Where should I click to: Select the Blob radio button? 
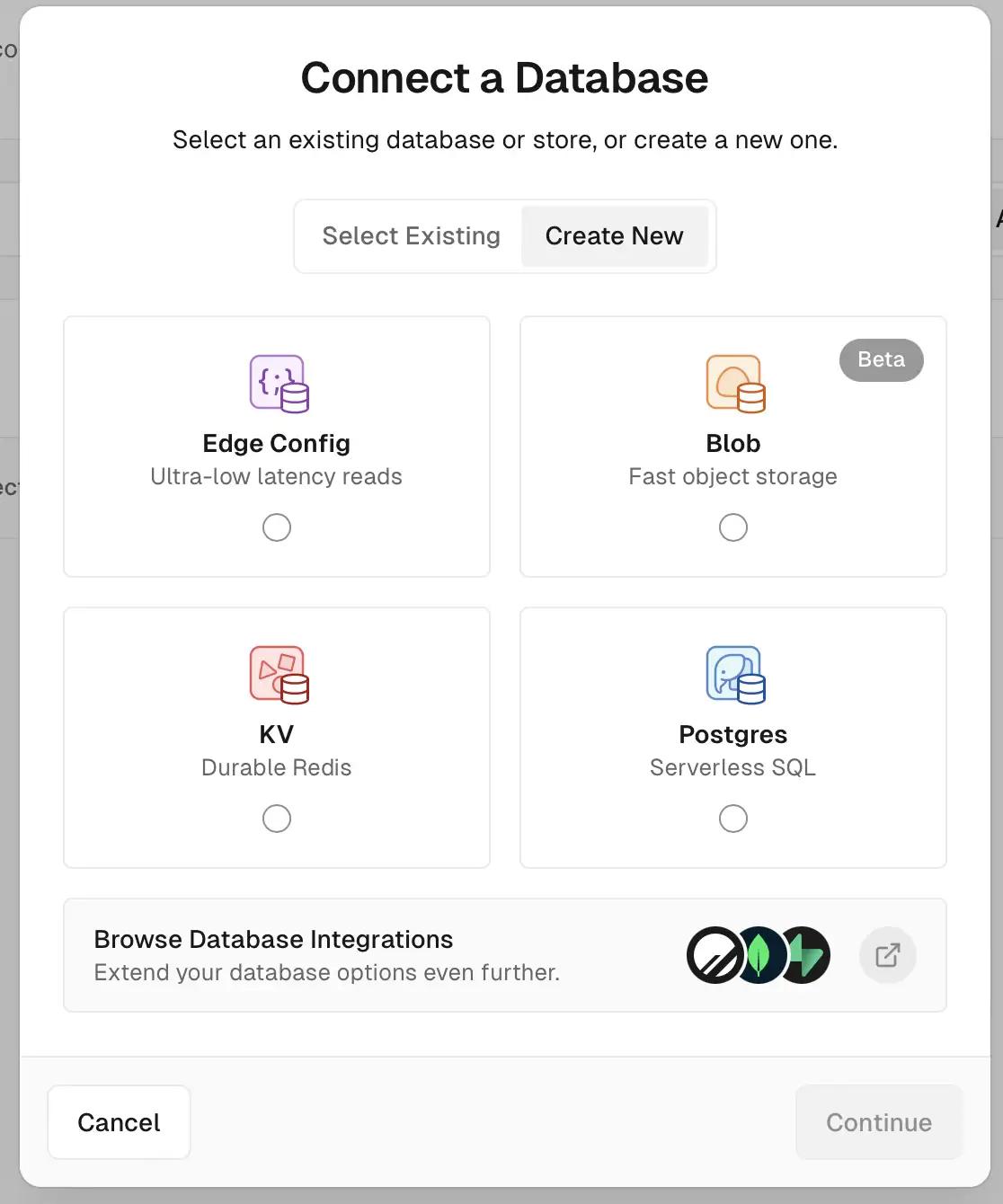[x=733, y=527]
